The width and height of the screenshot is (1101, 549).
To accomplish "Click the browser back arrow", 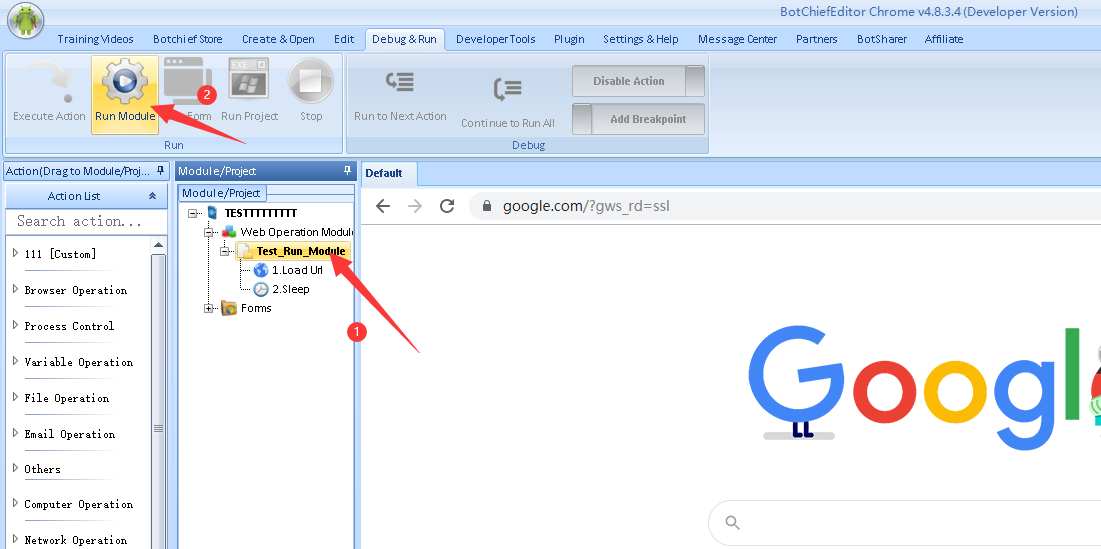I will [382, 206].
